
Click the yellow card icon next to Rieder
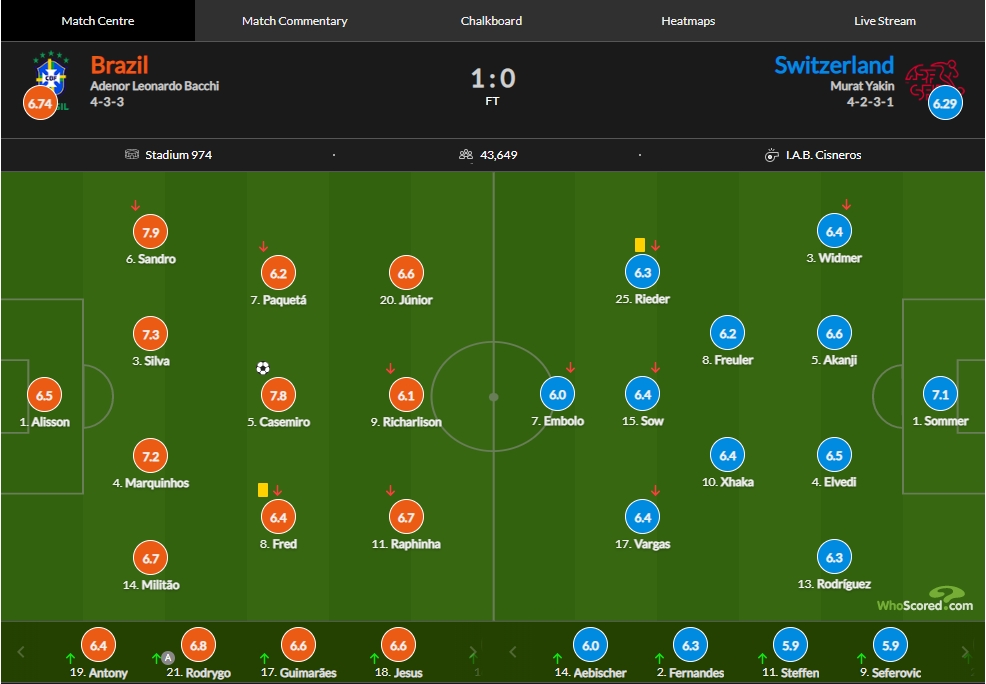(640, 245)
